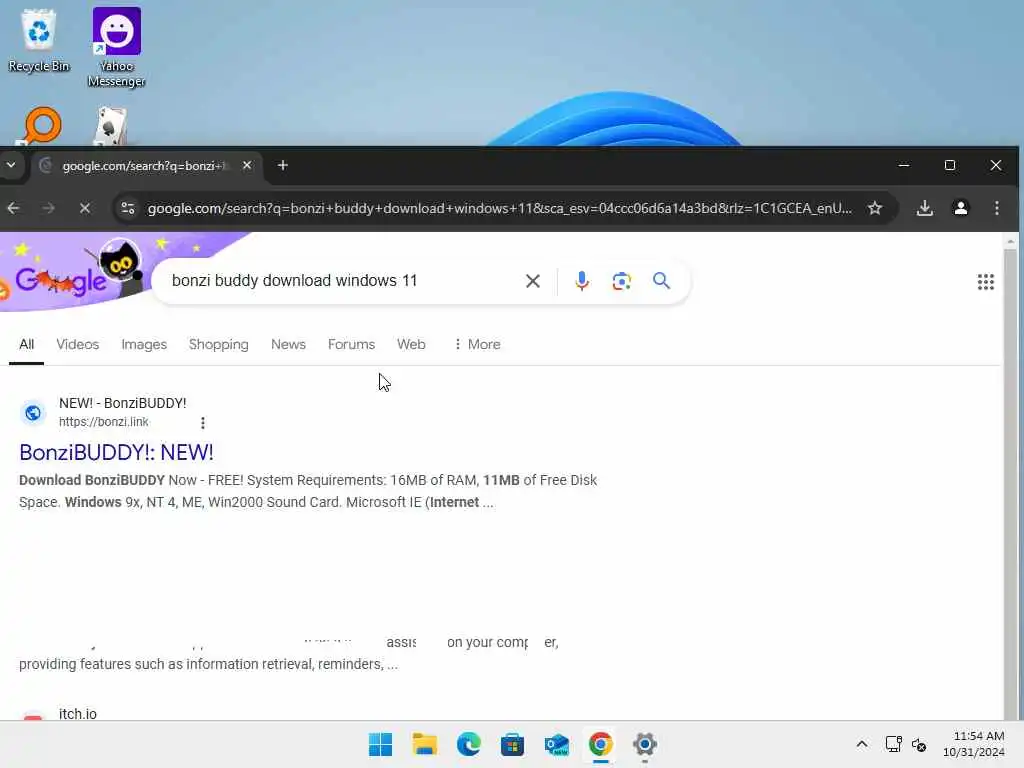Click the bonzi.link site favicon
Screen dimensions: 1024x768
(x=33, y=413)
